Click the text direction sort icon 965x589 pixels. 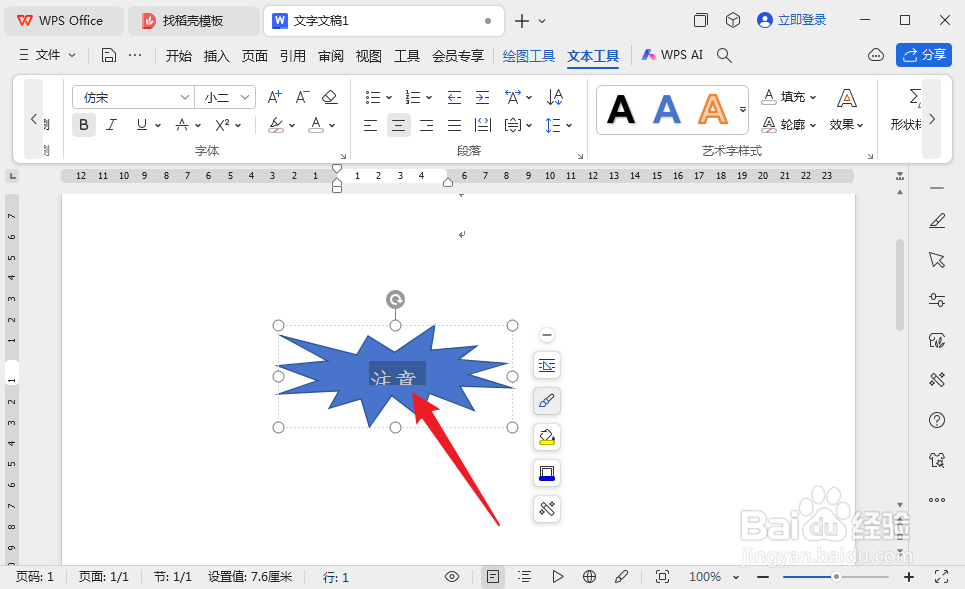tap(555, 97)
